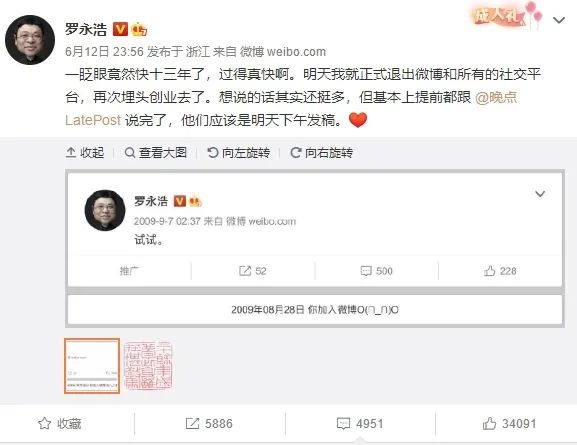Viewport: 577px width, 445px height.
Task: Select the red seal stamp thumbnail
Action: tap(148, 365)
